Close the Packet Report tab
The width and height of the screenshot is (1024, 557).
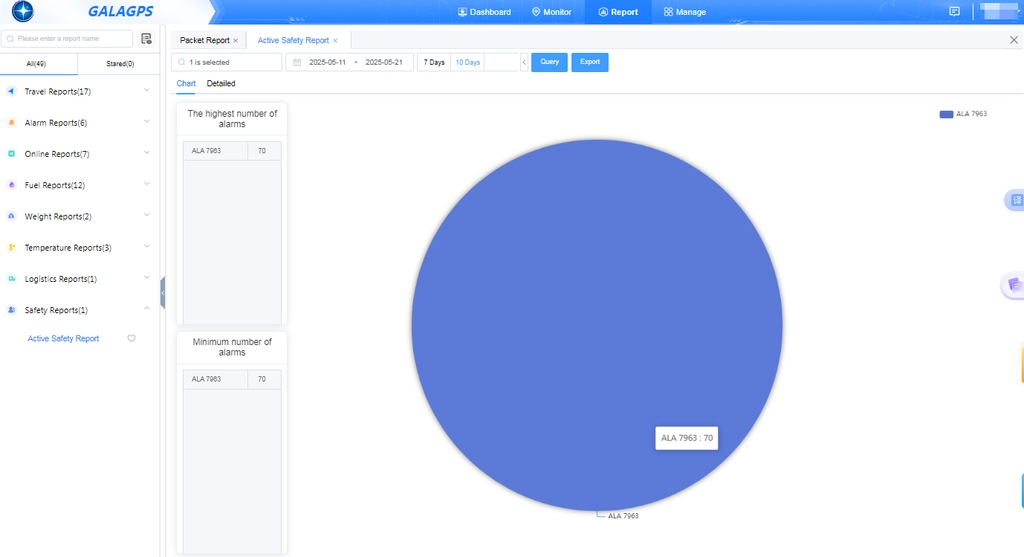(x=236, y=40)
